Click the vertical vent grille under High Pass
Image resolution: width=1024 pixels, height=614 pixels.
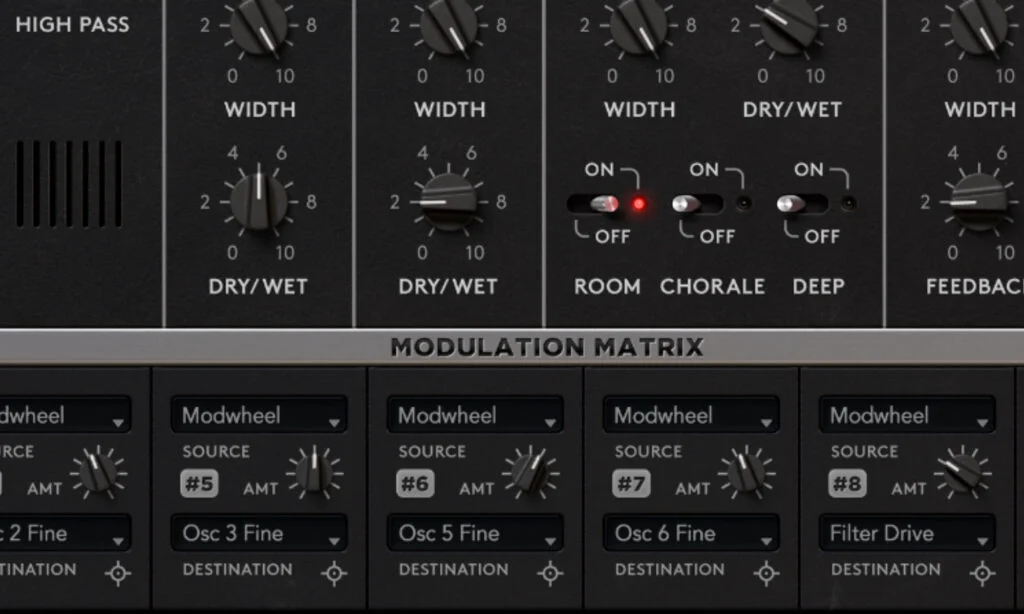pyautogui.click(x=69, y=183)
